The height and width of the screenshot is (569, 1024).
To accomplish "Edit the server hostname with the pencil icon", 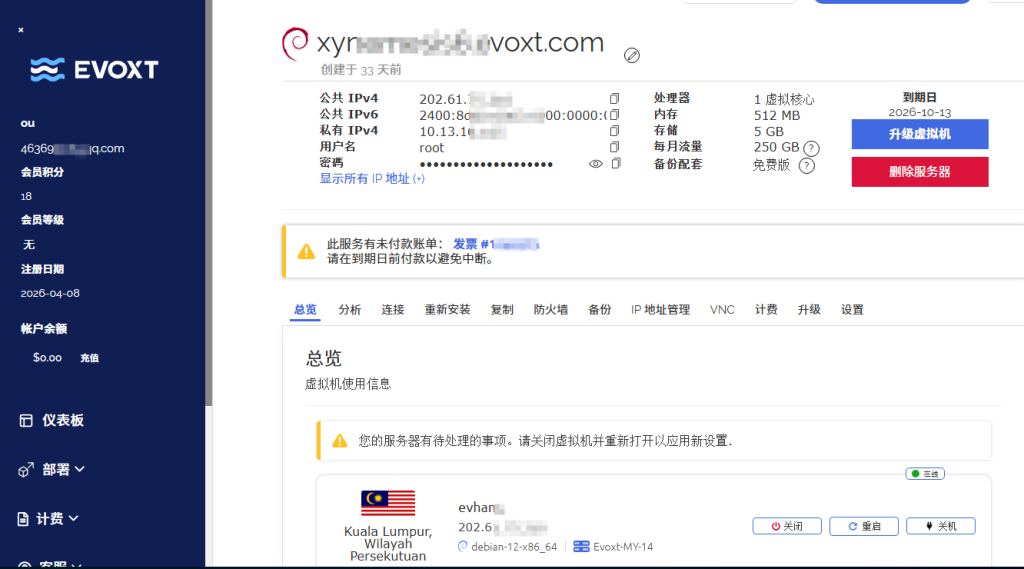I will pyautogui.click(x=632, y=56).
